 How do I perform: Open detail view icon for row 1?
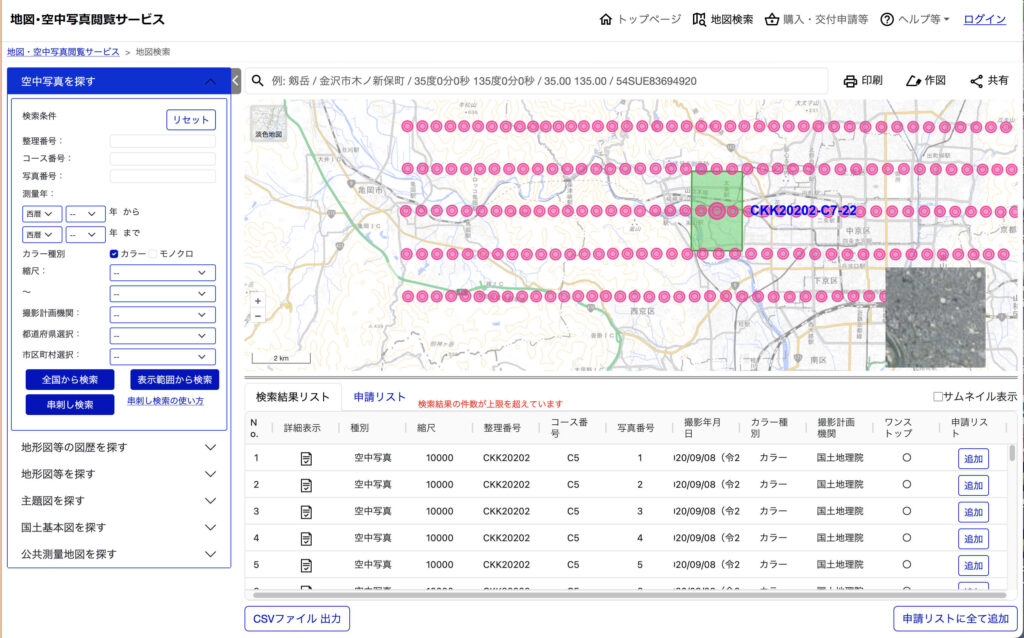point(306,458)
